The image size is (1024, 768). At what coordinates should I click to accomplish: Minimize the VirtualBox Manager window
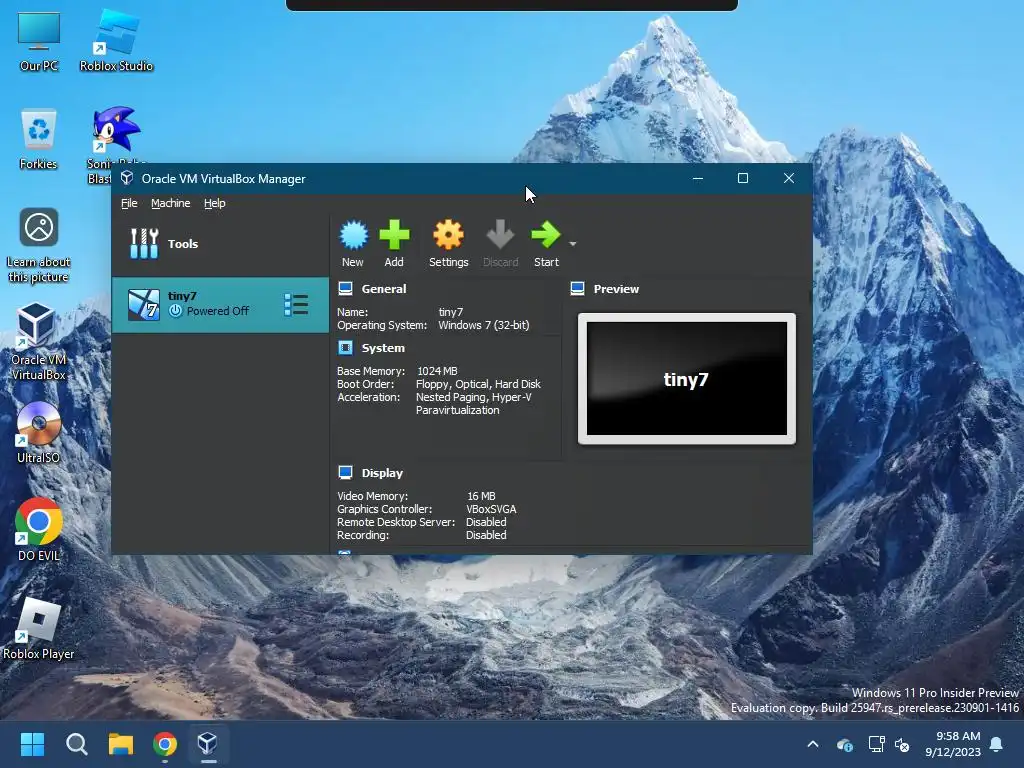point(697,178)
